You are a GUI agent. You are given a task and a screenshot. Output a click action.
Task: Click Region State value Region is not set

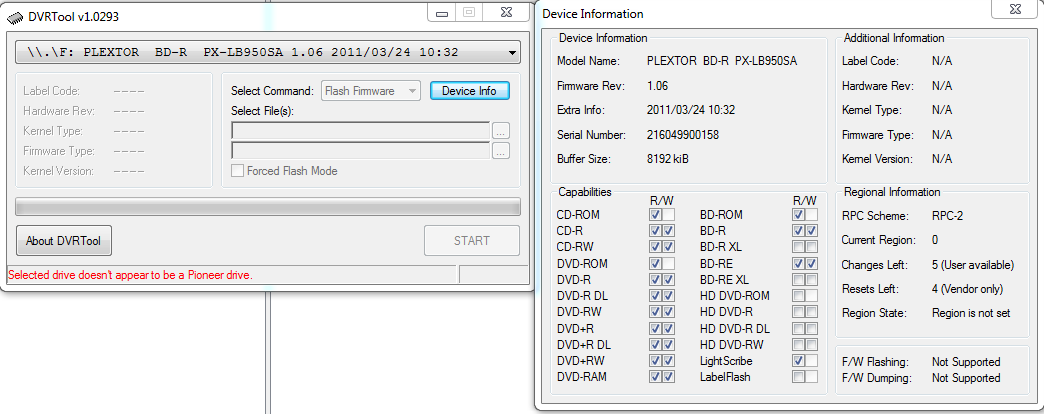tap(971, 313)
